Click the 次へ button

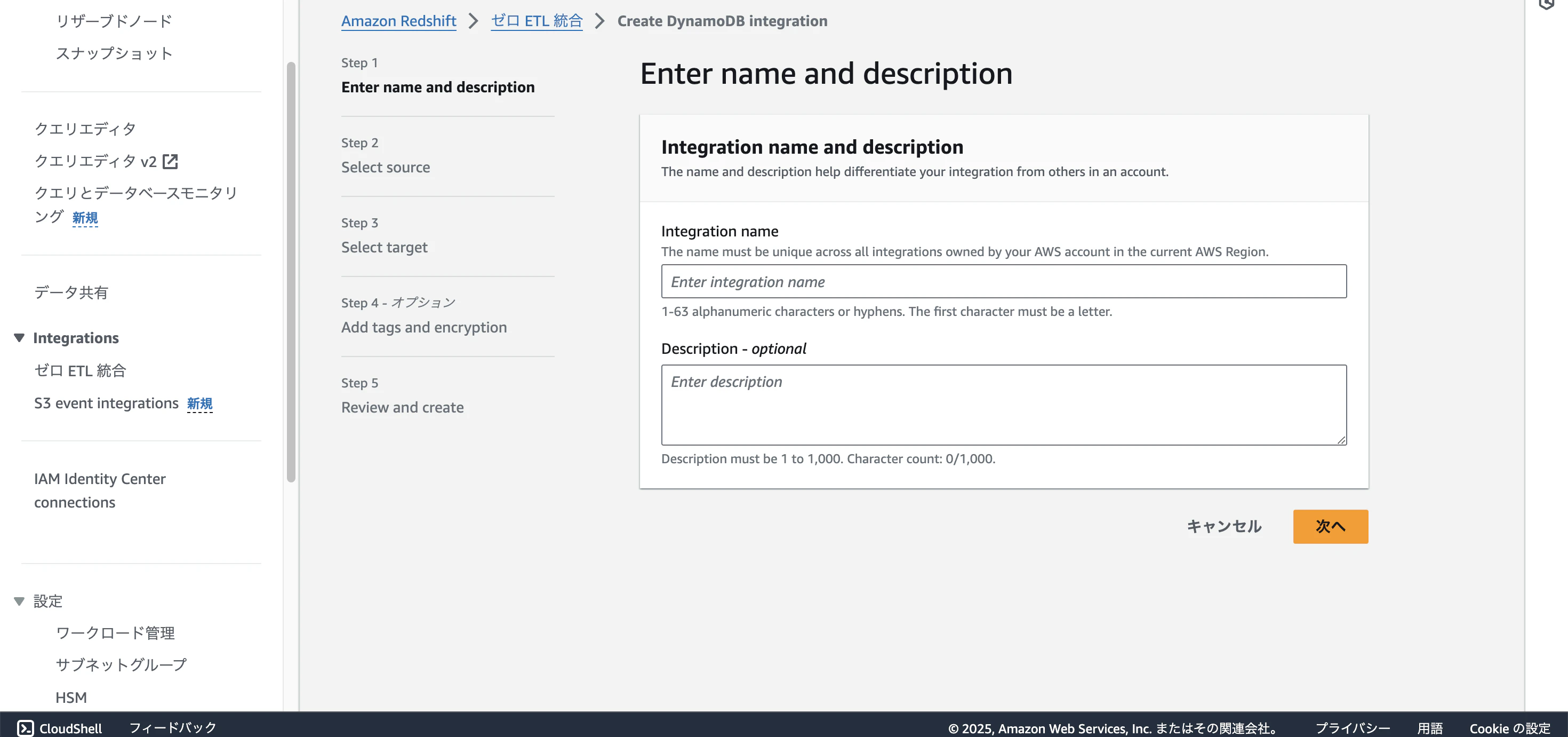point(1330,526)
